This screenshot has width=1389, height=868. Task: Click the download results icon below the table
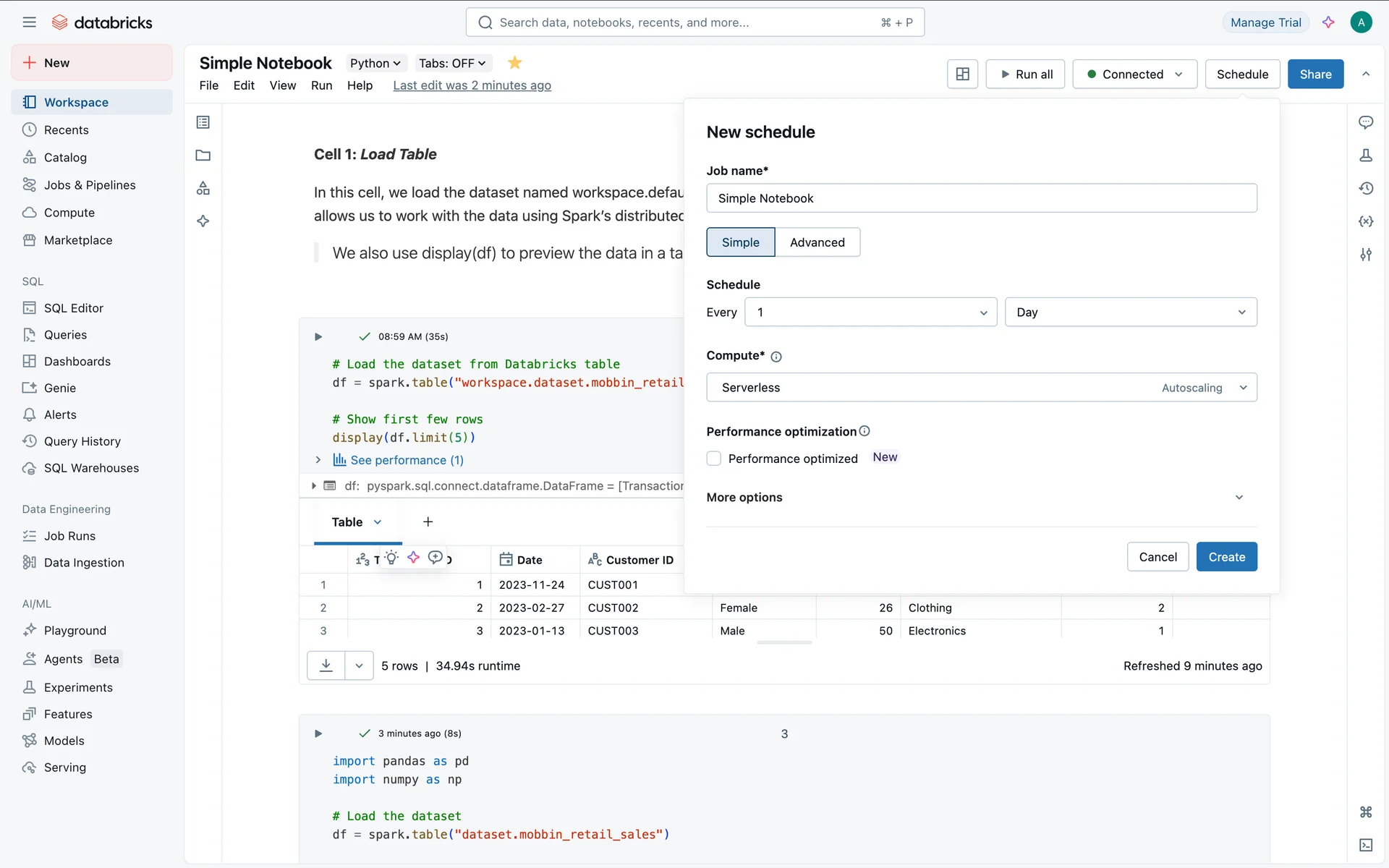(326, 665)
